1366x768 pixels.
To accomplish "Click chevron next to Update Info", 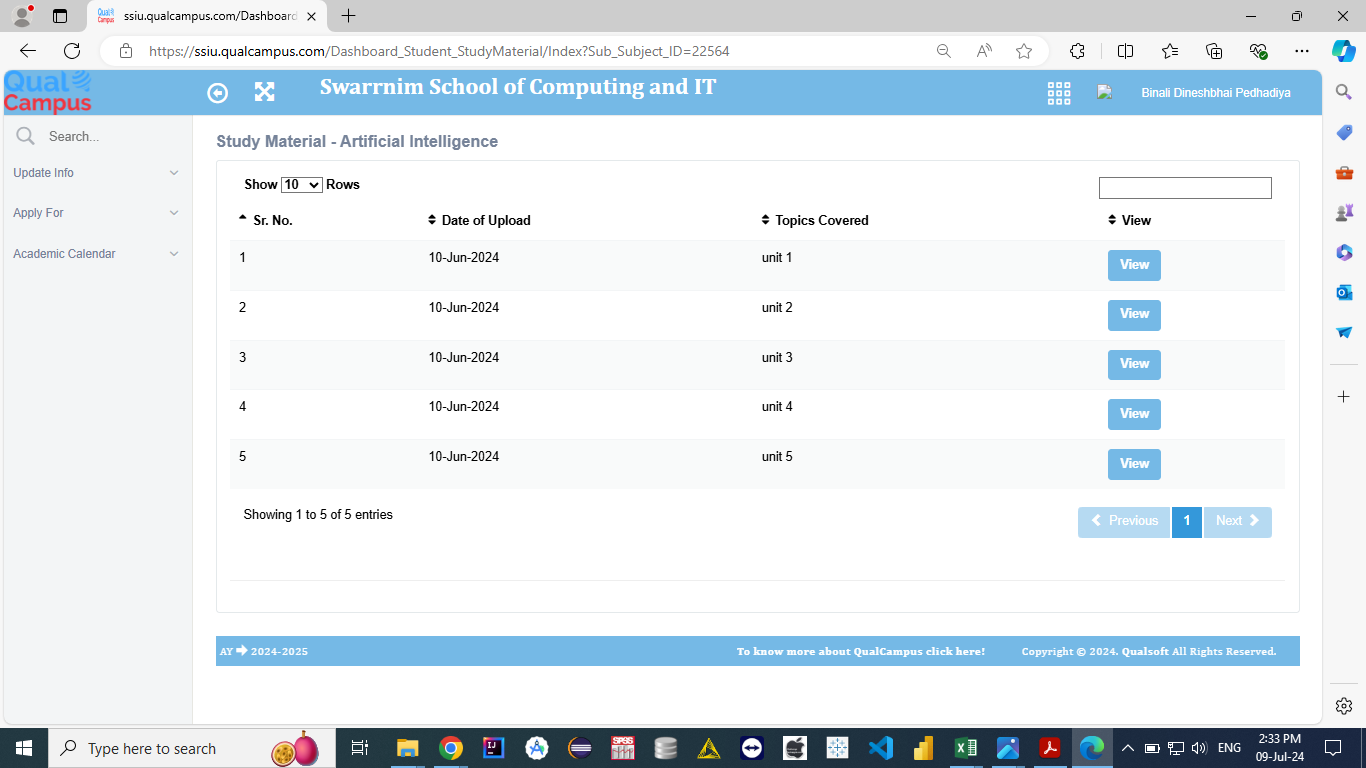I will click(x=174, y=173).
